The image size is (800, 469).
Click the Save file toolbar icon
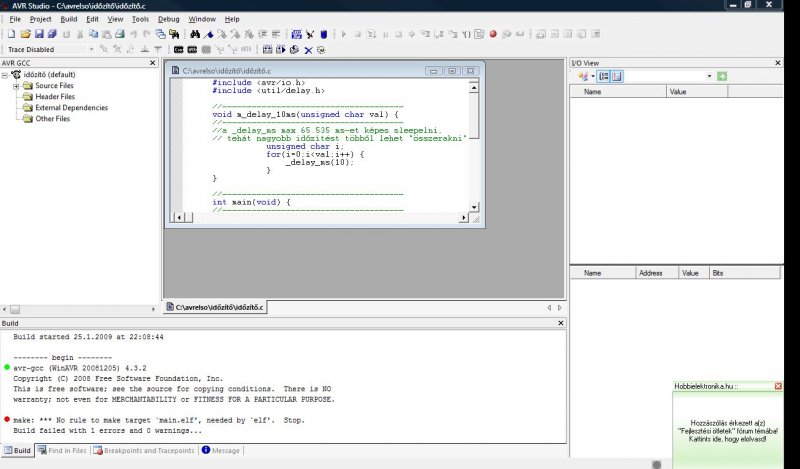tap(38, 34)
